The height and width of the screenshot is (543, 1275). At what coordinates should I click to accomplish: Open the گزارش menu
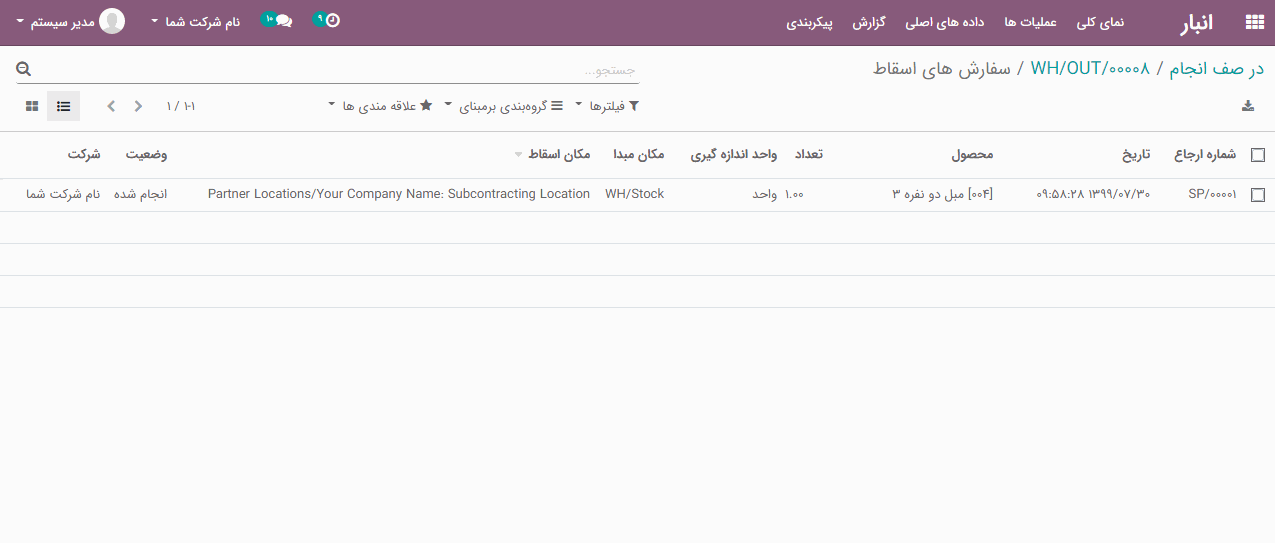869,22
